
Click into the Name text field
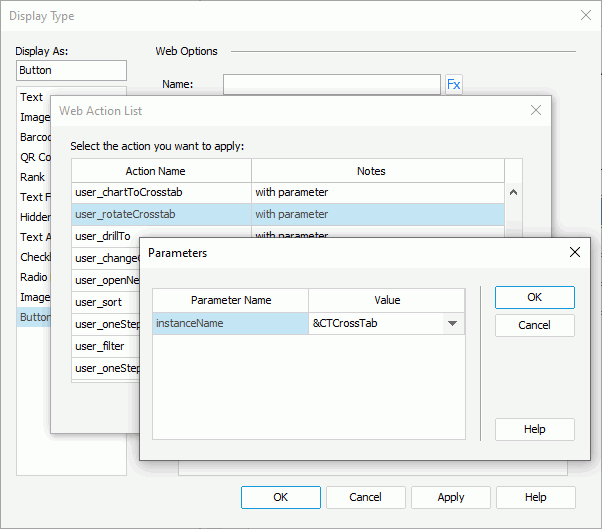coord(331,85)
